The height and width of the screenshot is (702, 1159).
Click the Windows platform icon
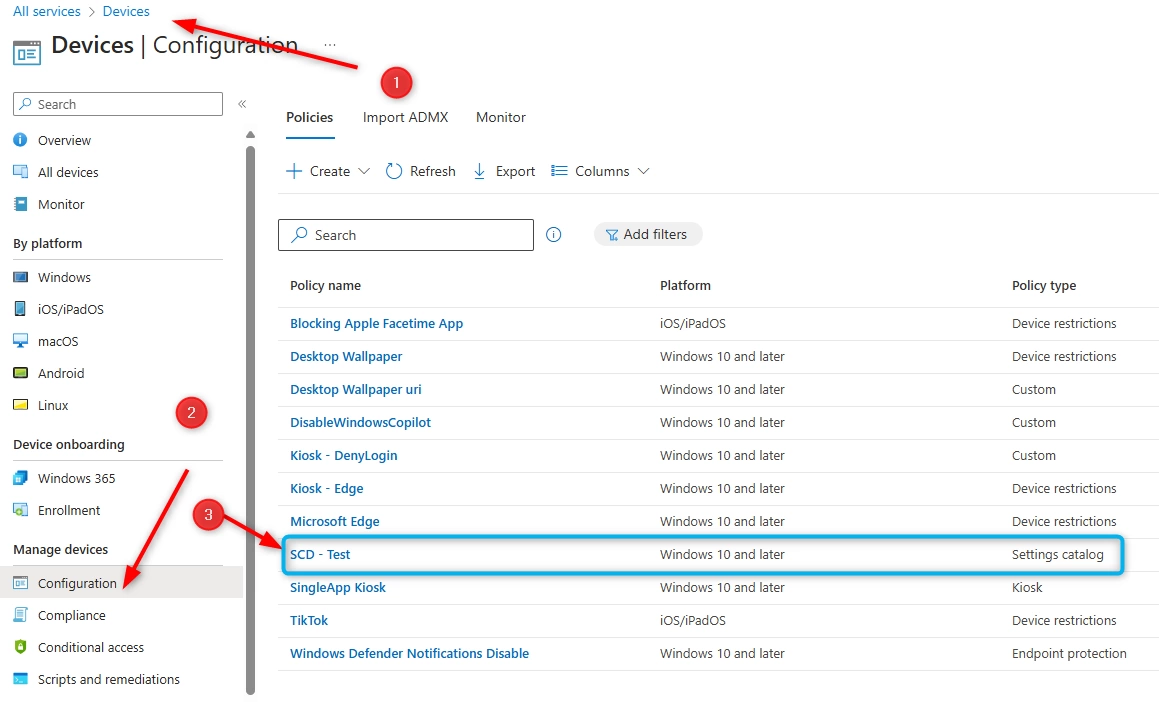point(21,277)
